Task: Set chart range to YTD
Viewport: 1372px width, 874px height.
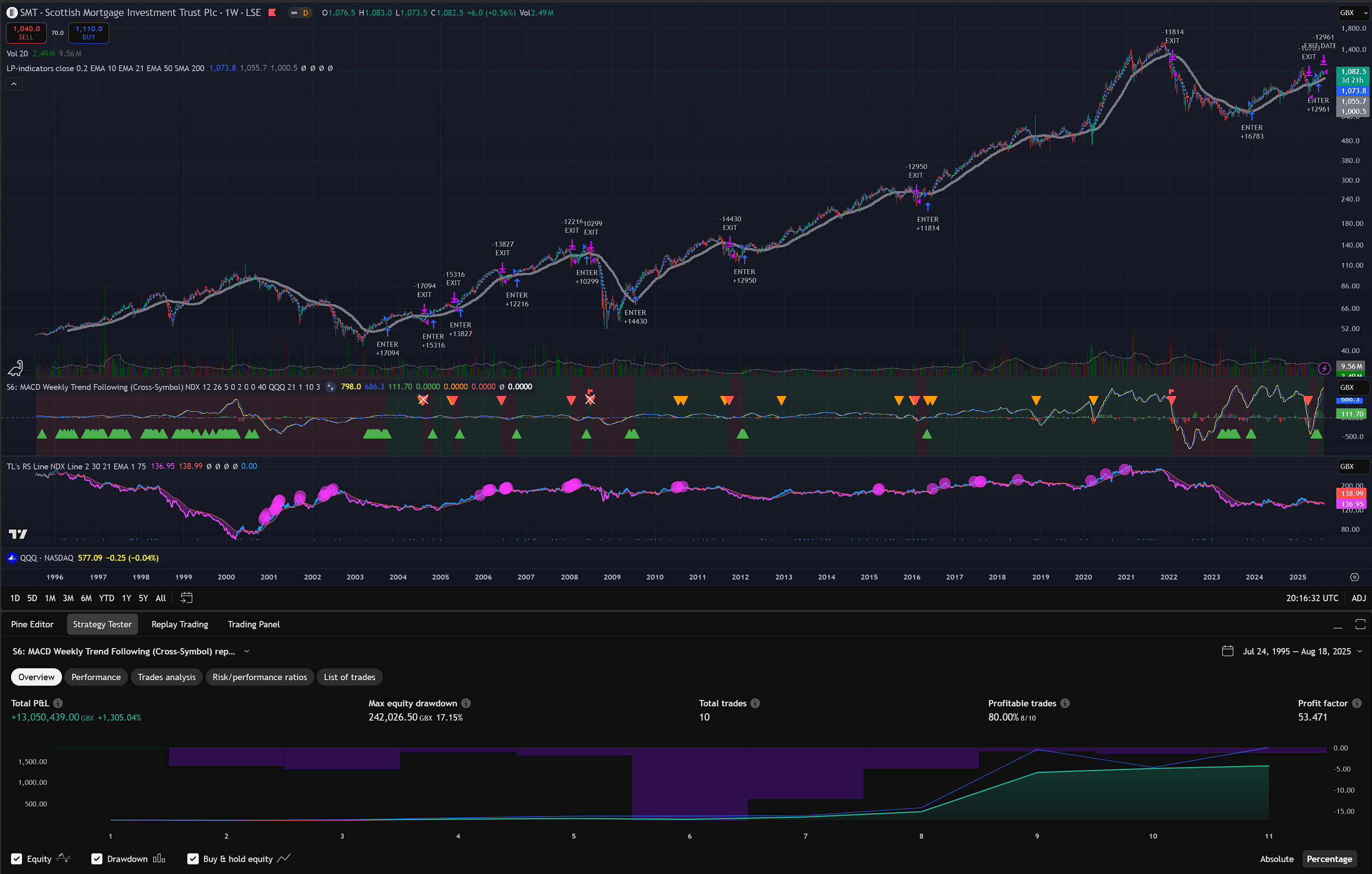Action: click(106, 598)
